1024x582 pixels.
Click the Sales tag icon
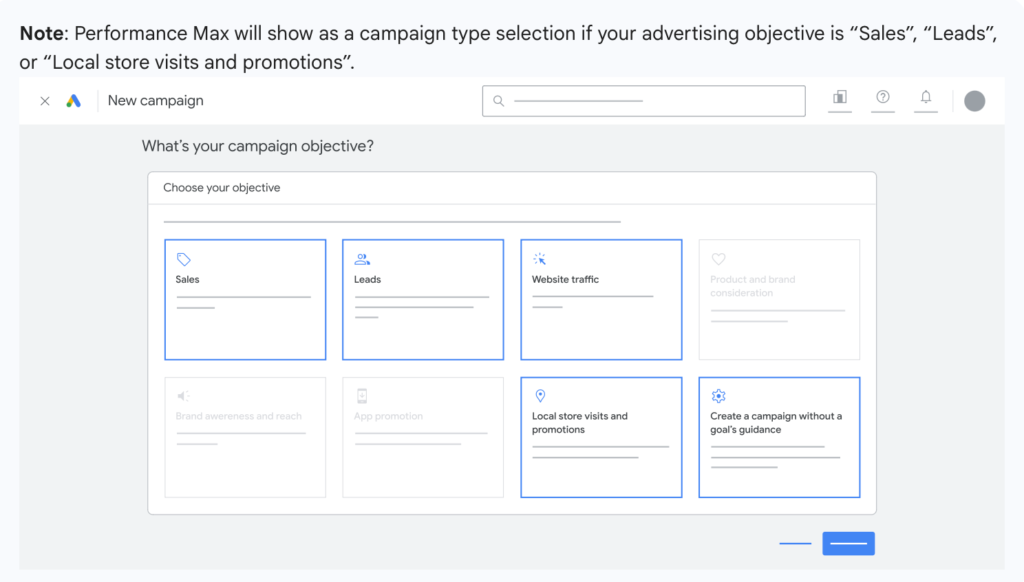point(183,259)
